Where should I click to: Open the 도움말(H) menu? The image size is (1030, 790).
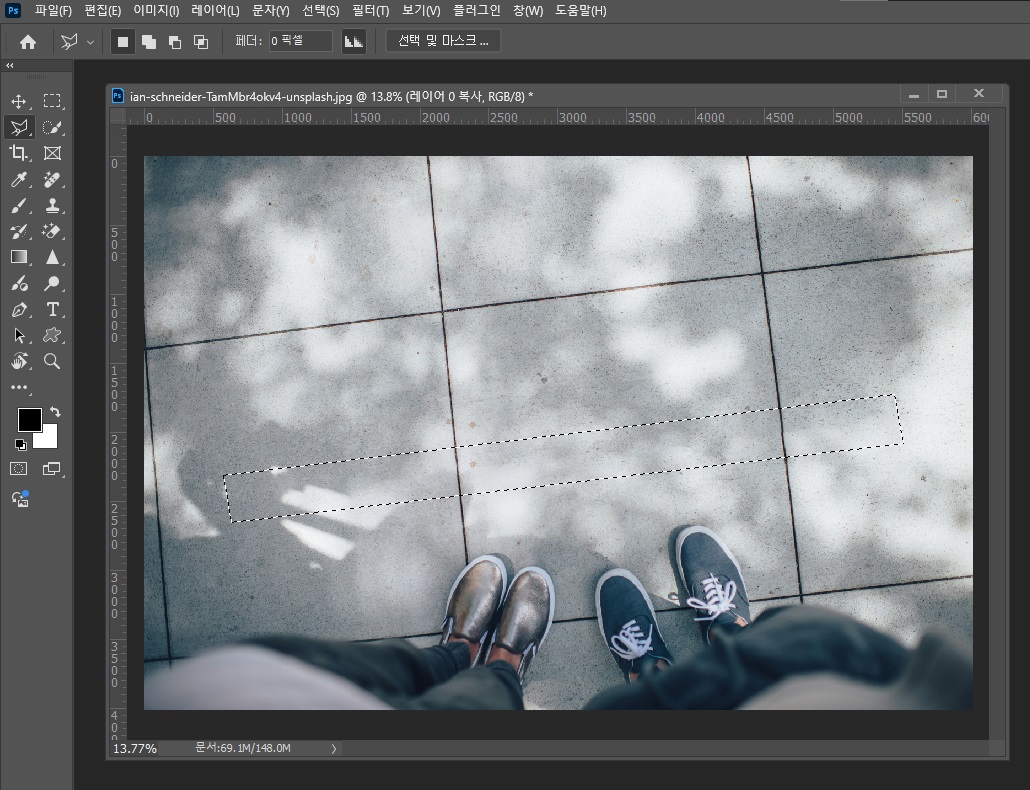[x=581, y=11]
